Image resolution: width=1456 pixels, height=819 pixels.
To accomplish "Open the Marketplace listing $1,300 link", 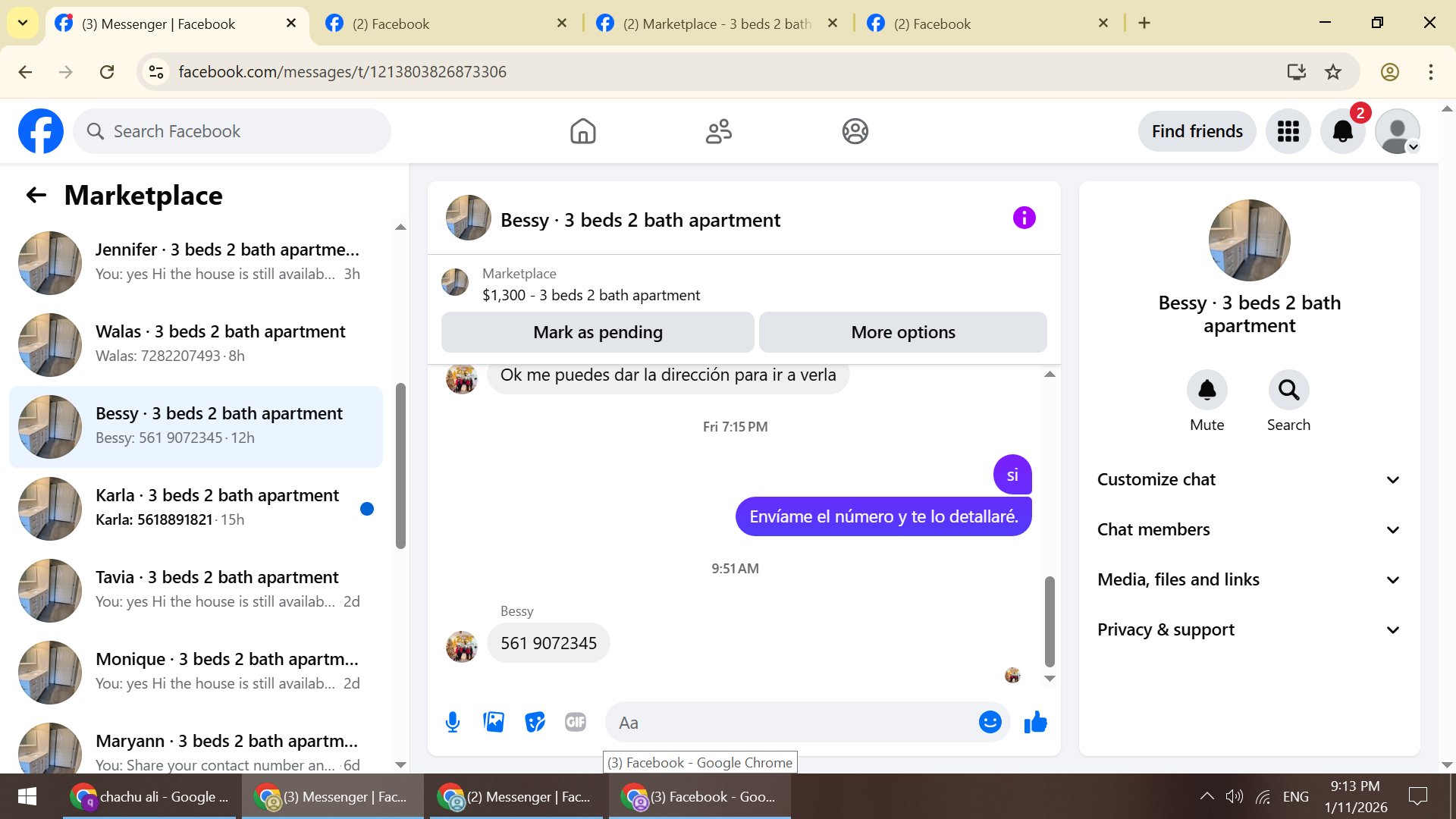I will click(591, 296).
